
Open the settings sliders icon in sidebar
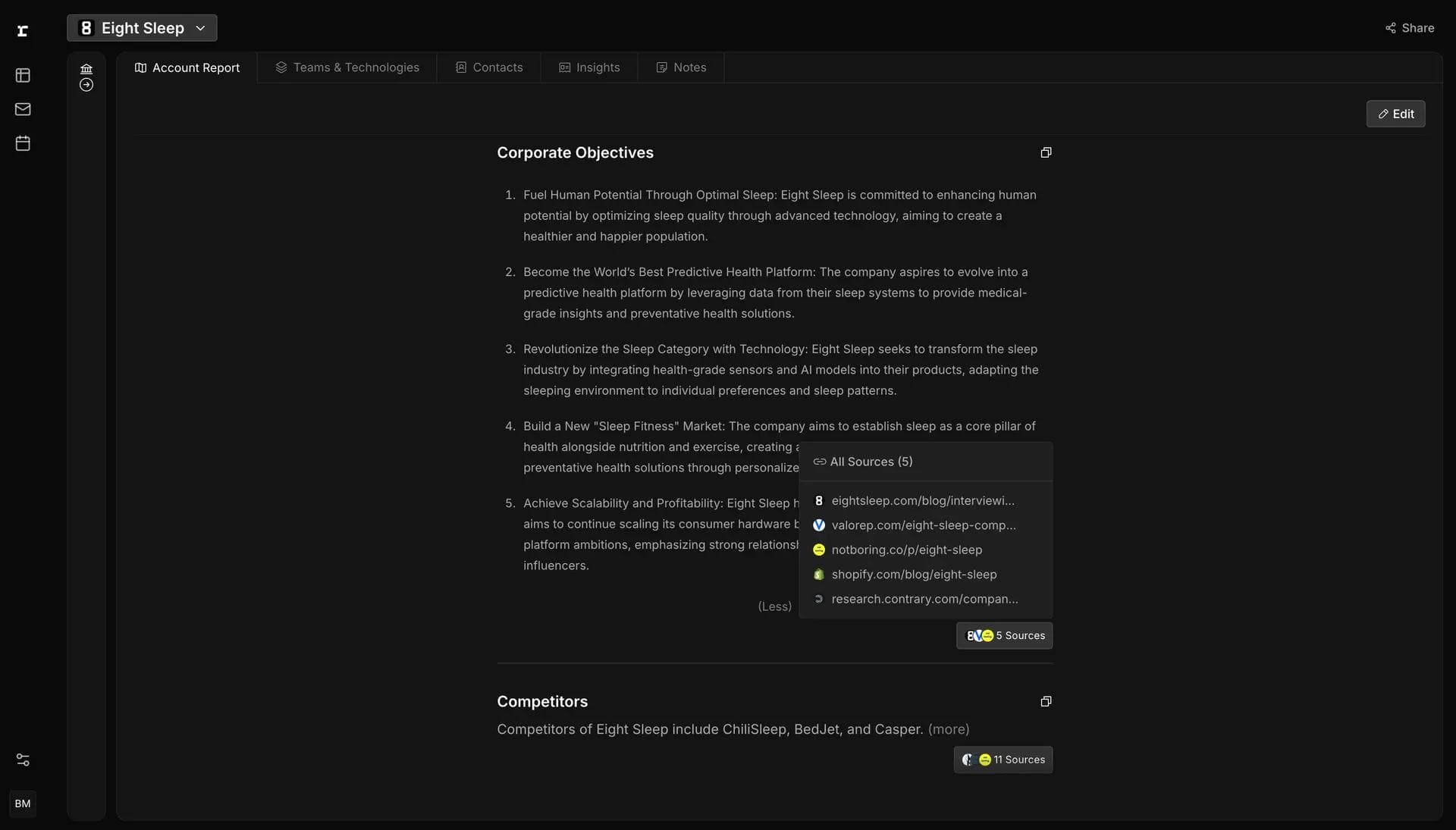click(x=23, y=760)
